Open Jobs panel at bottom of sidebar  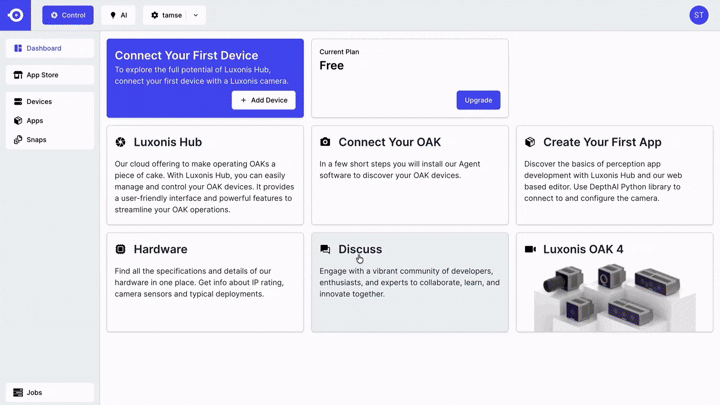pyautogui.click(x=50, y=392)
